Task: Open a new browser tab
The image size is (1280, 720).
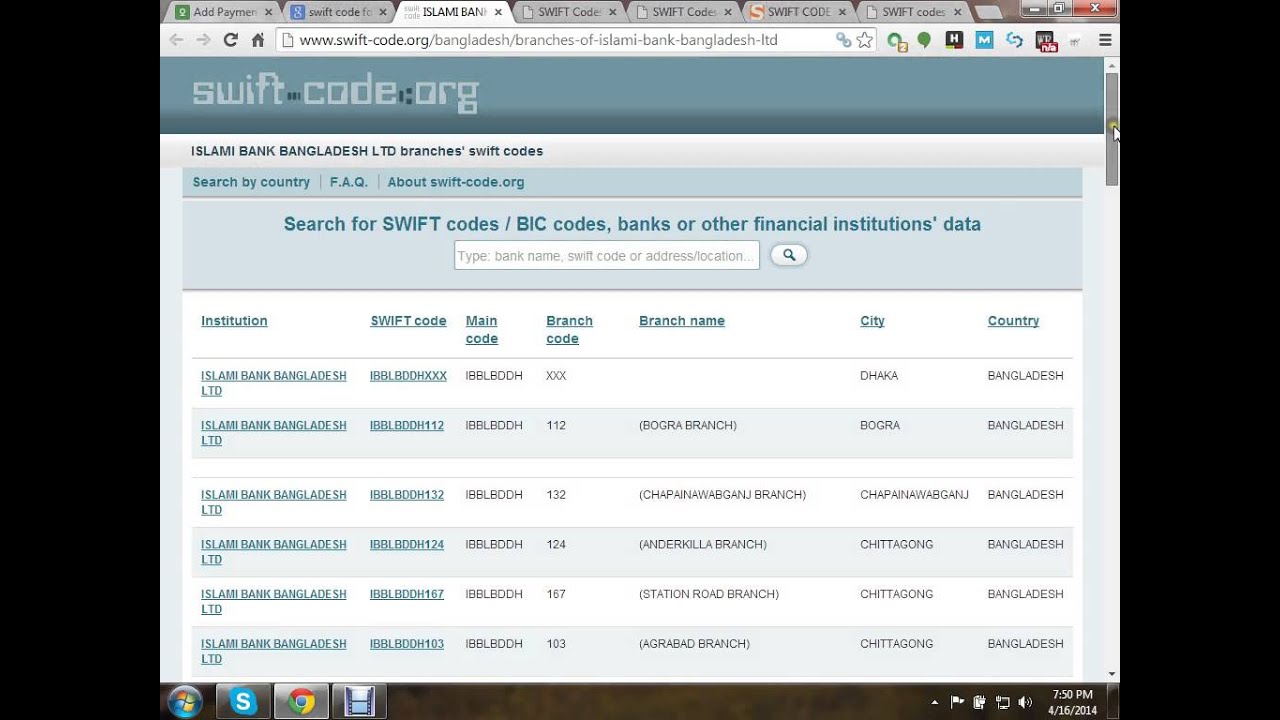Action: click(988, 12)
